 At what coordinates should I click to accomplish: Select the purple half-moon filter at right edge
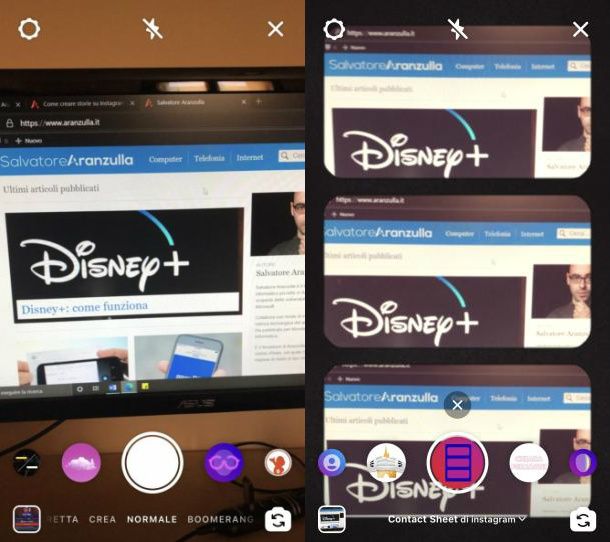point(583,462)
